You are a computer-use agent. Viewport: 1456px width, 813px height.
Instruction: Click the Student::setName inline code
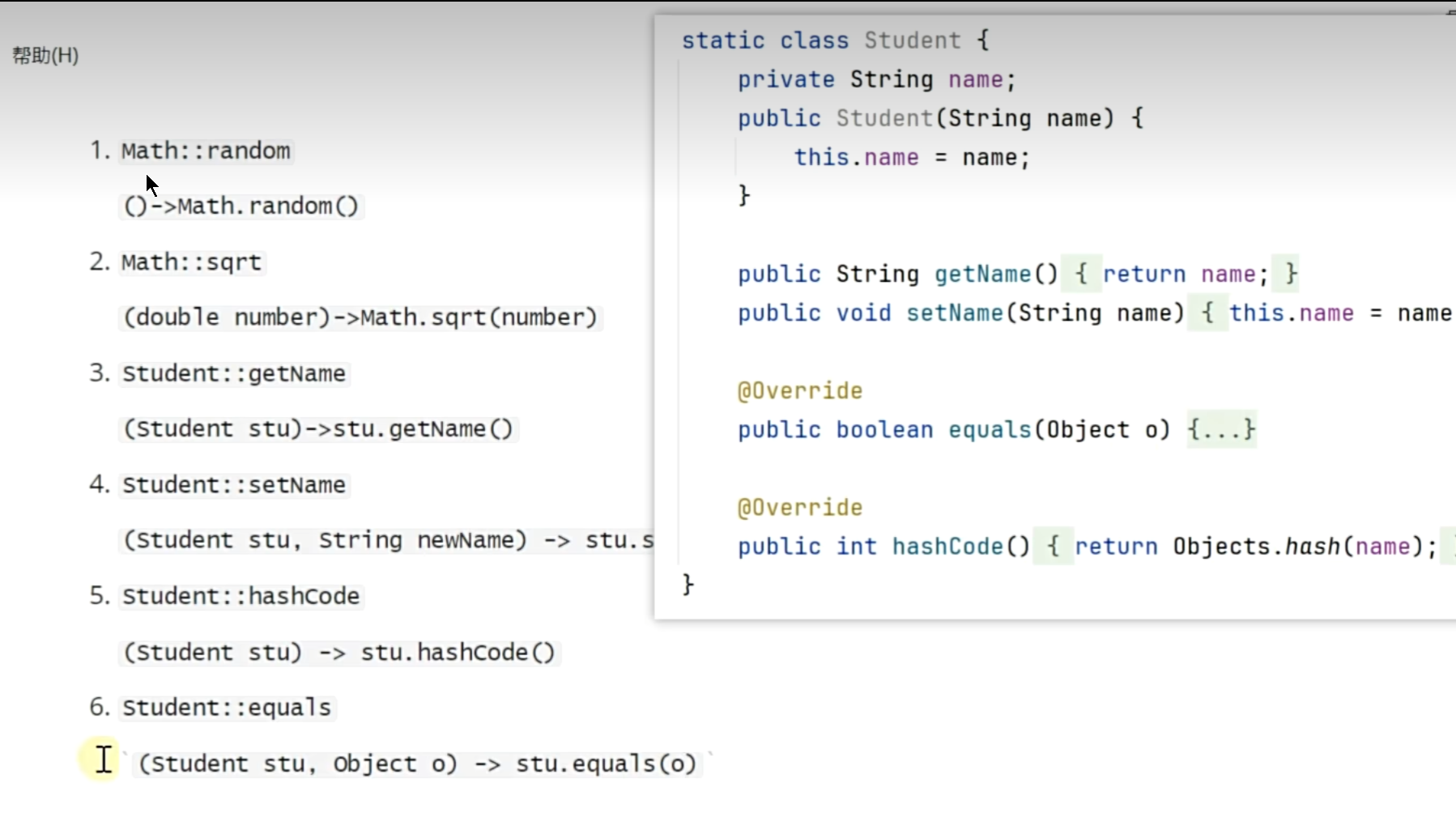(233, 485)
